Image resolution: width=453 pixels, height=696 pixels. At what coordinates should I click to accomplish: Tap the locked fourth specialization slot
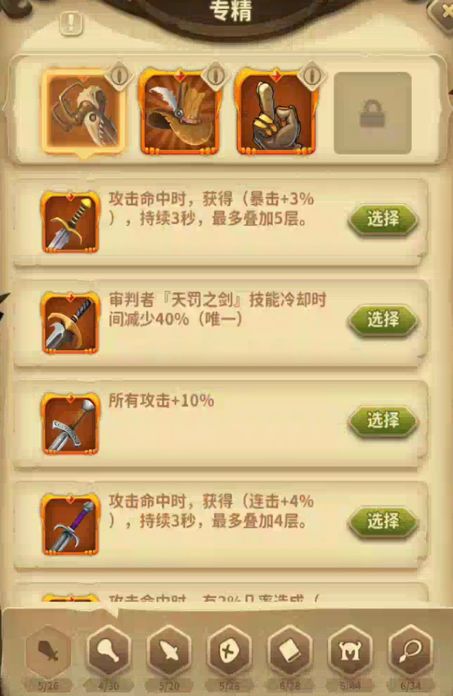point(372,114)
